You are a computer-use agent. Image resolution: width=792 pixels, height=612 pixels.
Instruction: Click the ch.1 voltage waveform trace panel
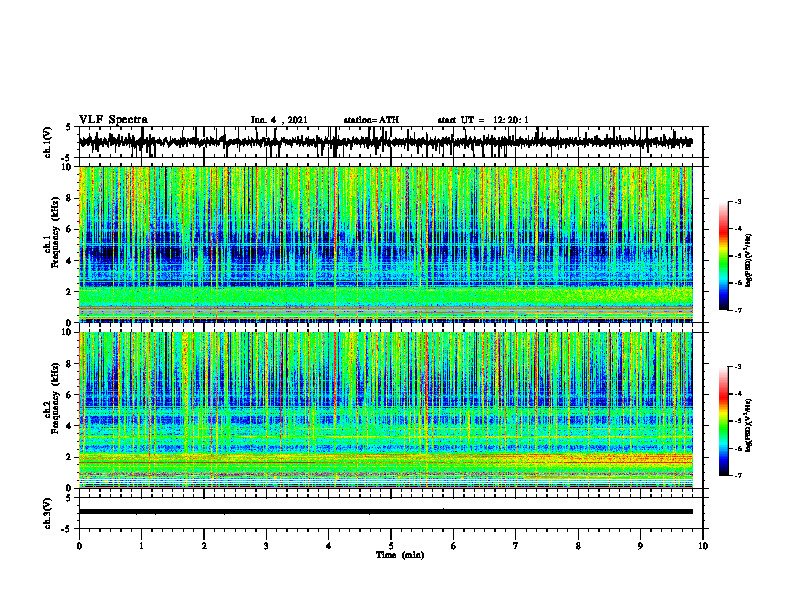click(391, 142)
